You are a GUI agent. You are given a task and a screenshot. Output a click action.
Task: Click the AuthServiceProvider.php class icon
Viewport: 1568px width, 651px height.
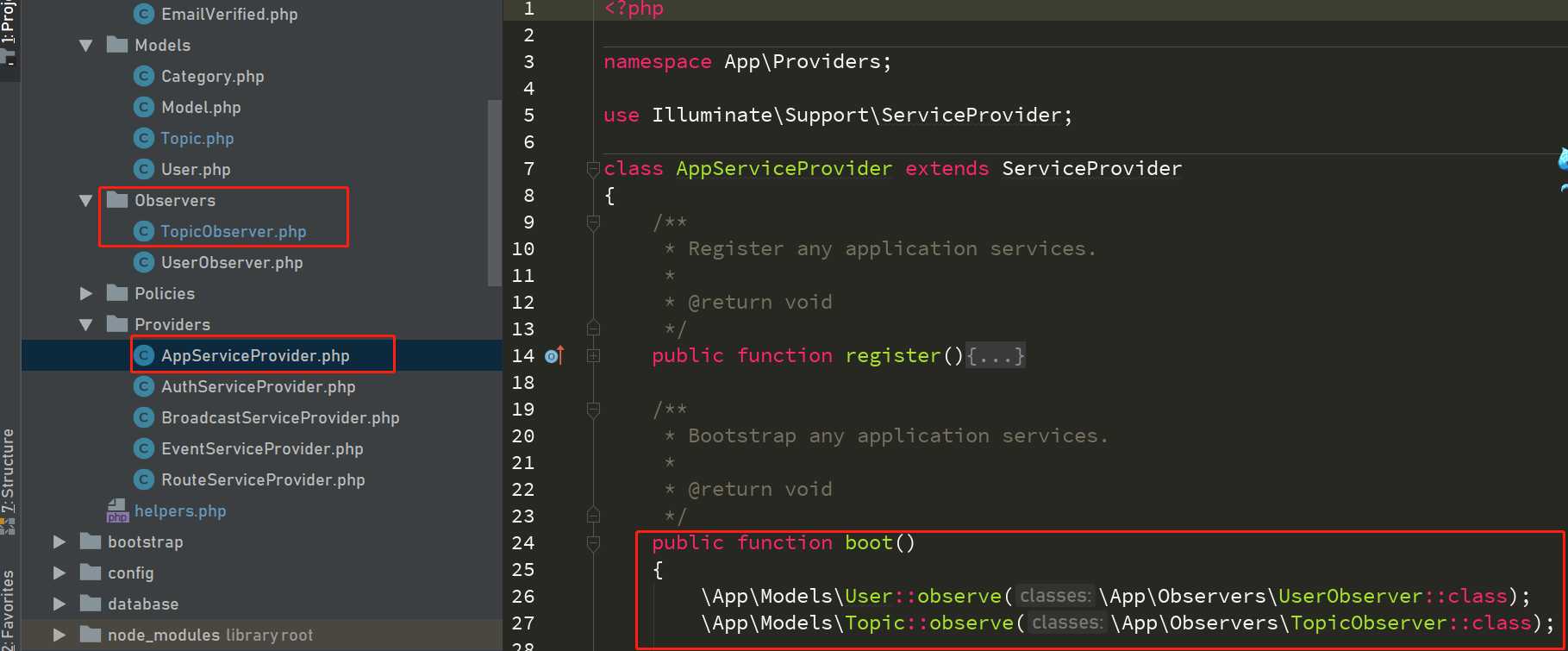click(144, 386)
